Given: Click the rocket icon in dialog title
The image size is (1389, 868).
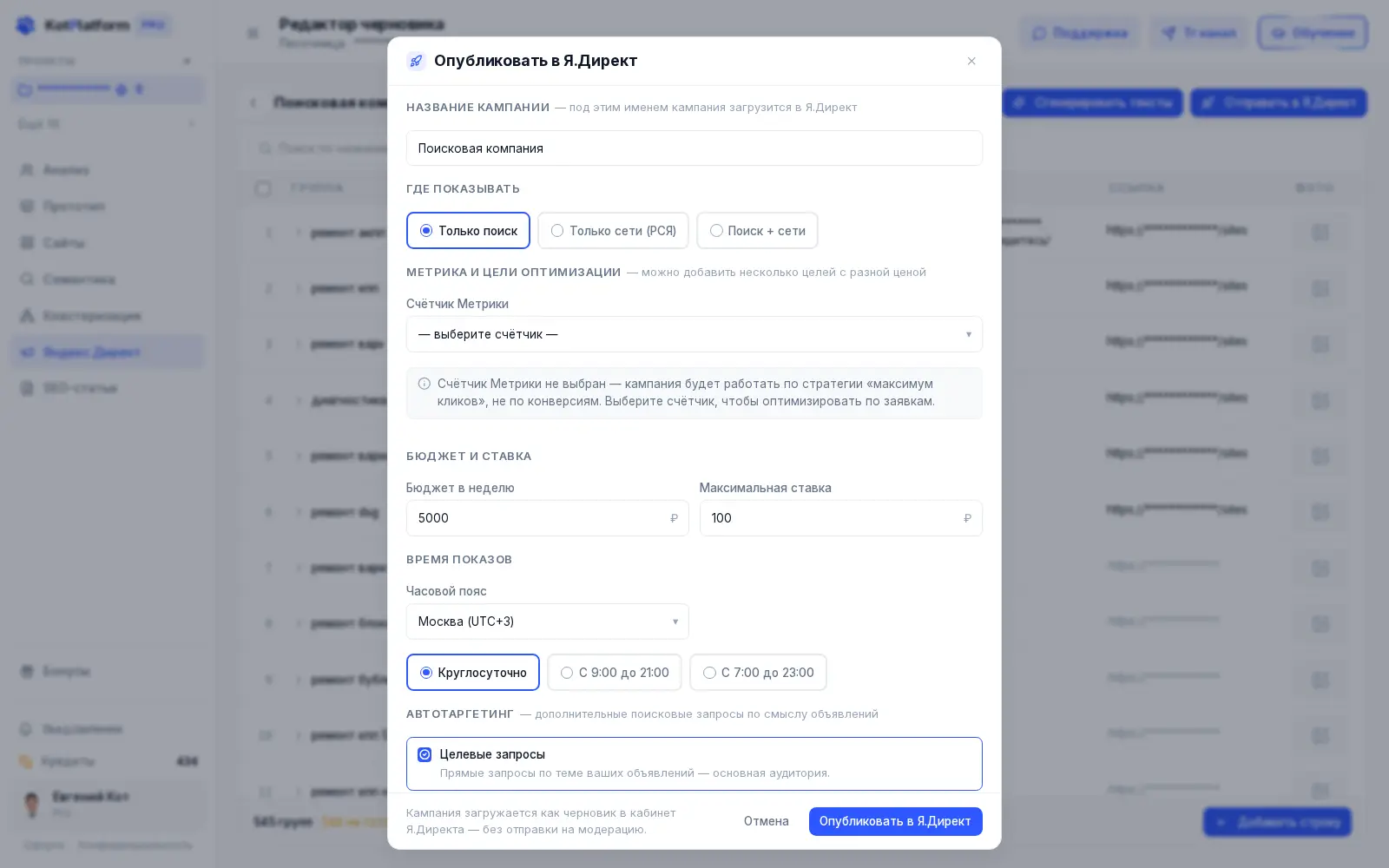Looking at the screenshot, I should click(x=416, y=61).
